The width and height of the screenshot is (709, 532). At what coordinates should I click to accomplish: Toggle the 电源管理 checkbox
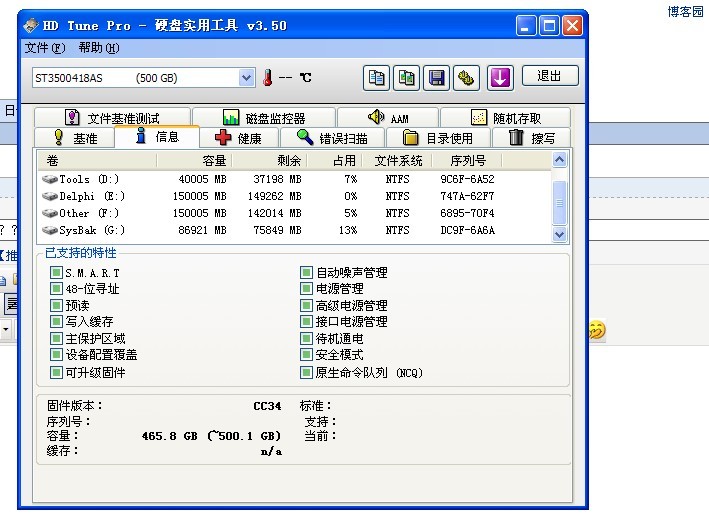306,288
